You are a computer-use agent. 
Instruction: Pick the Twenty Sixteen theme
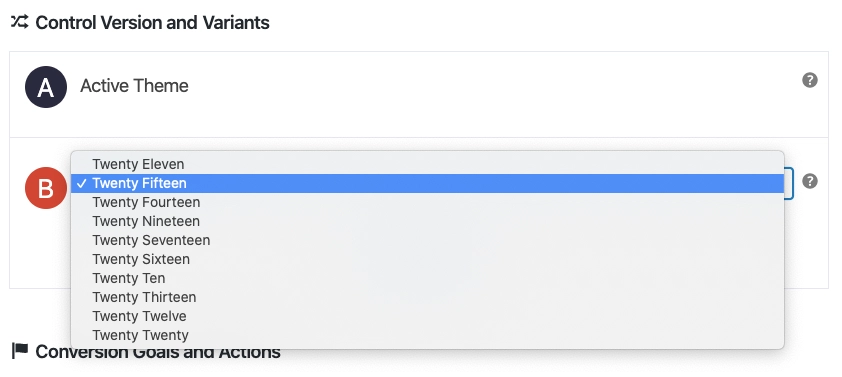427,259
